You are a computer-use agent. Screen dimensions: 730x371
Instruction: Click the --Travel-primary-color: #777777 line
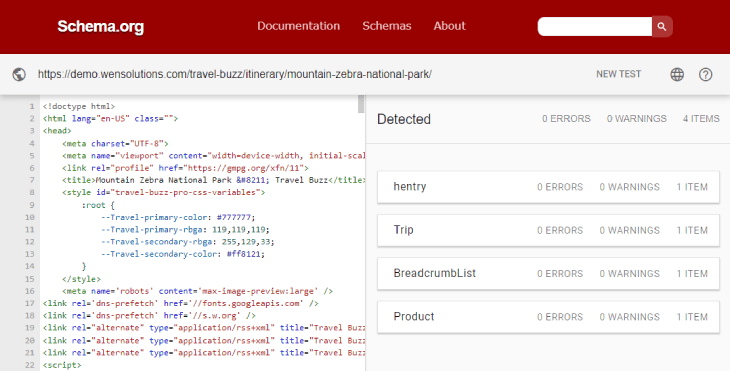tap(178, 217)
